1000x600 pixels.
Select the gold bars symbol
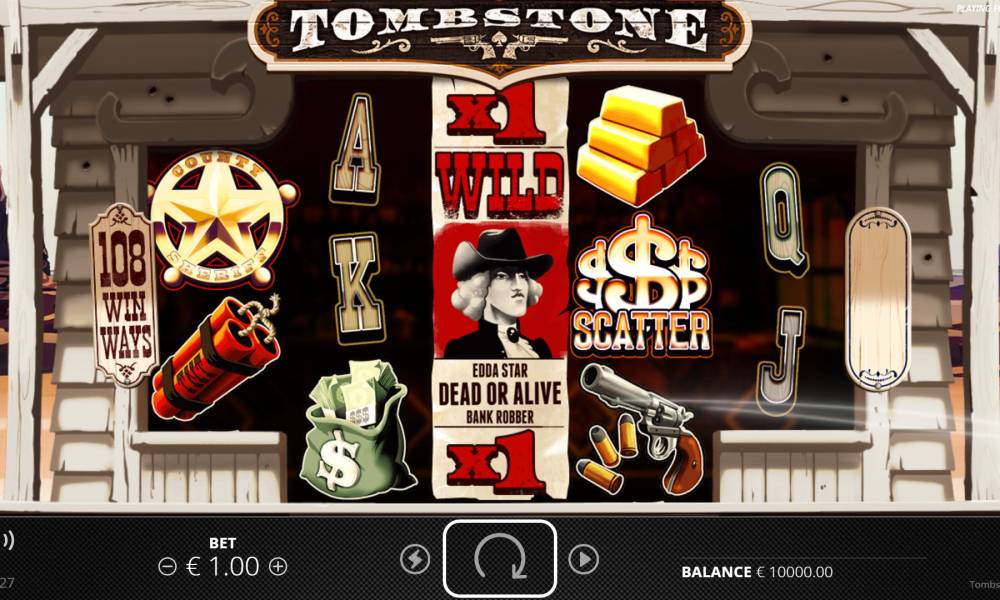pyautogui.click(x=640, y=145)
